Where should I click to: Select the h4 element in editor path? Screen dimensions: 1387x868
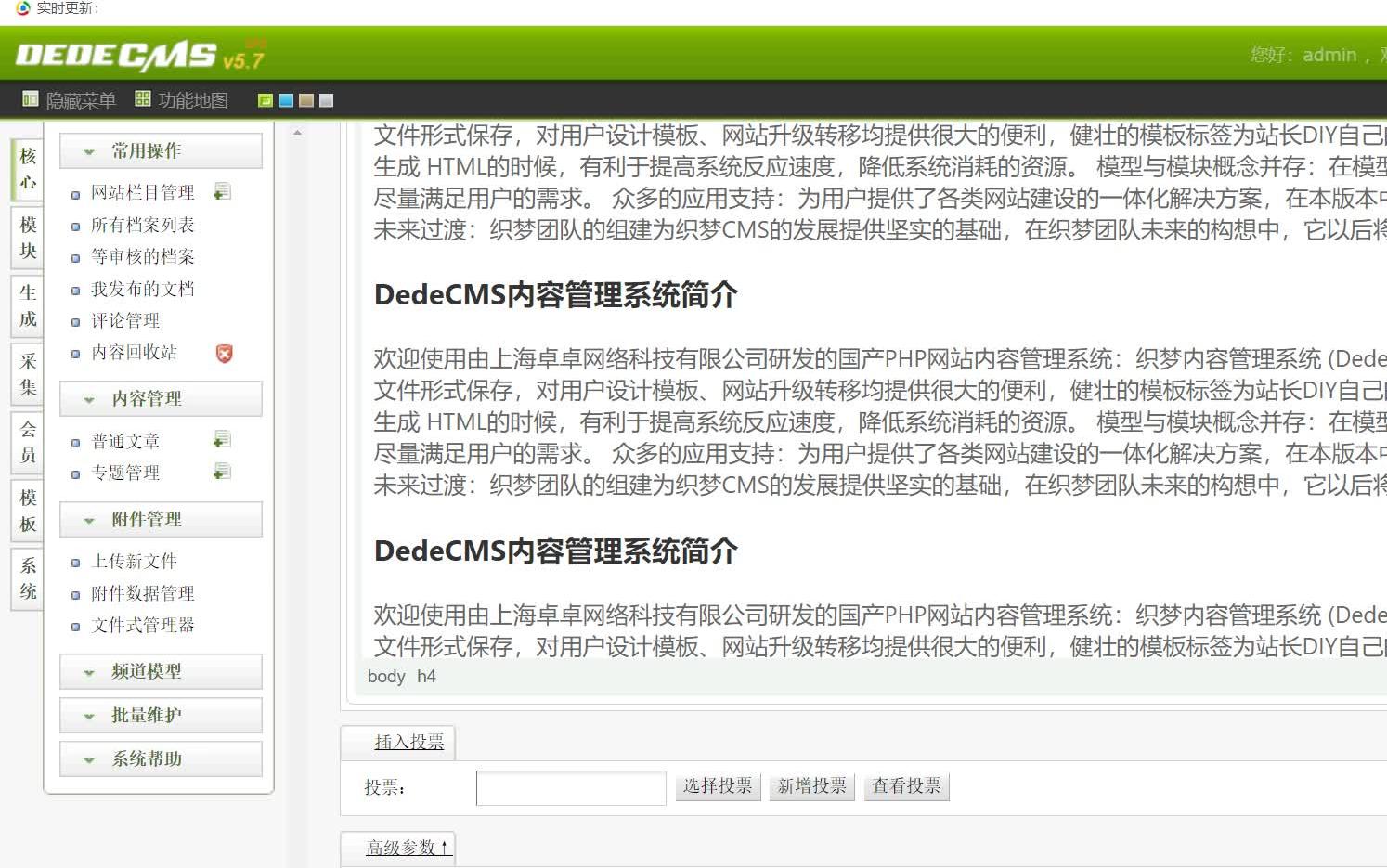click(x=426, y=677)
